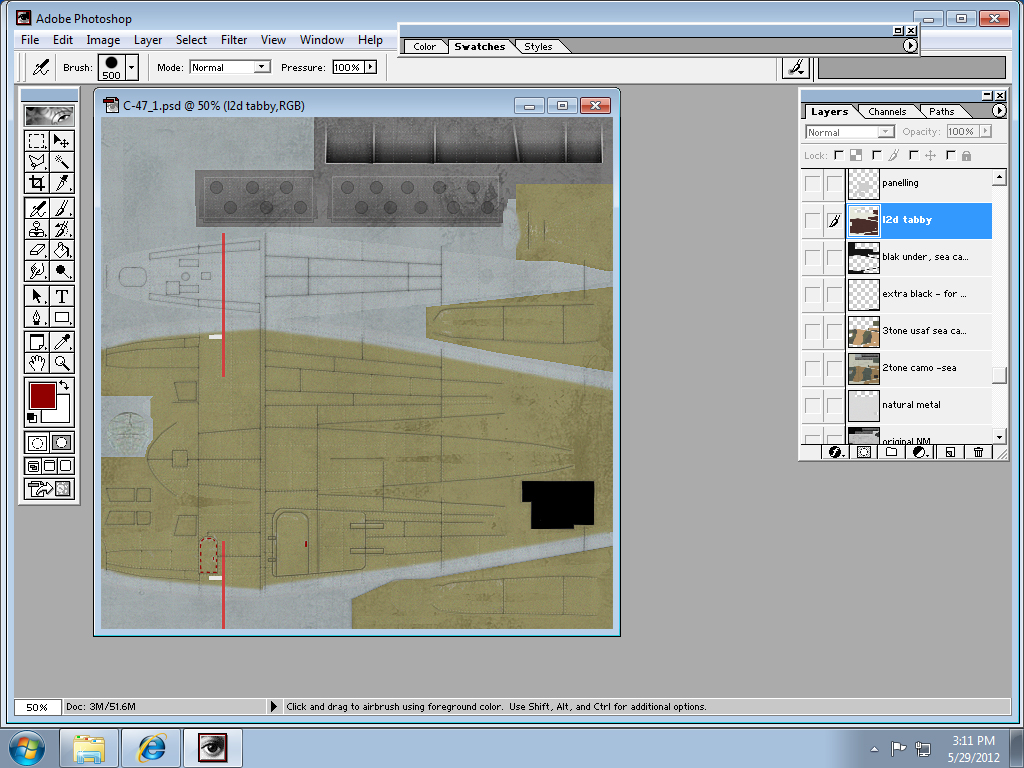Show the panelling layer
This screenshot has width=1024, height=768.
pyautogui.click(x=812, y=184)
